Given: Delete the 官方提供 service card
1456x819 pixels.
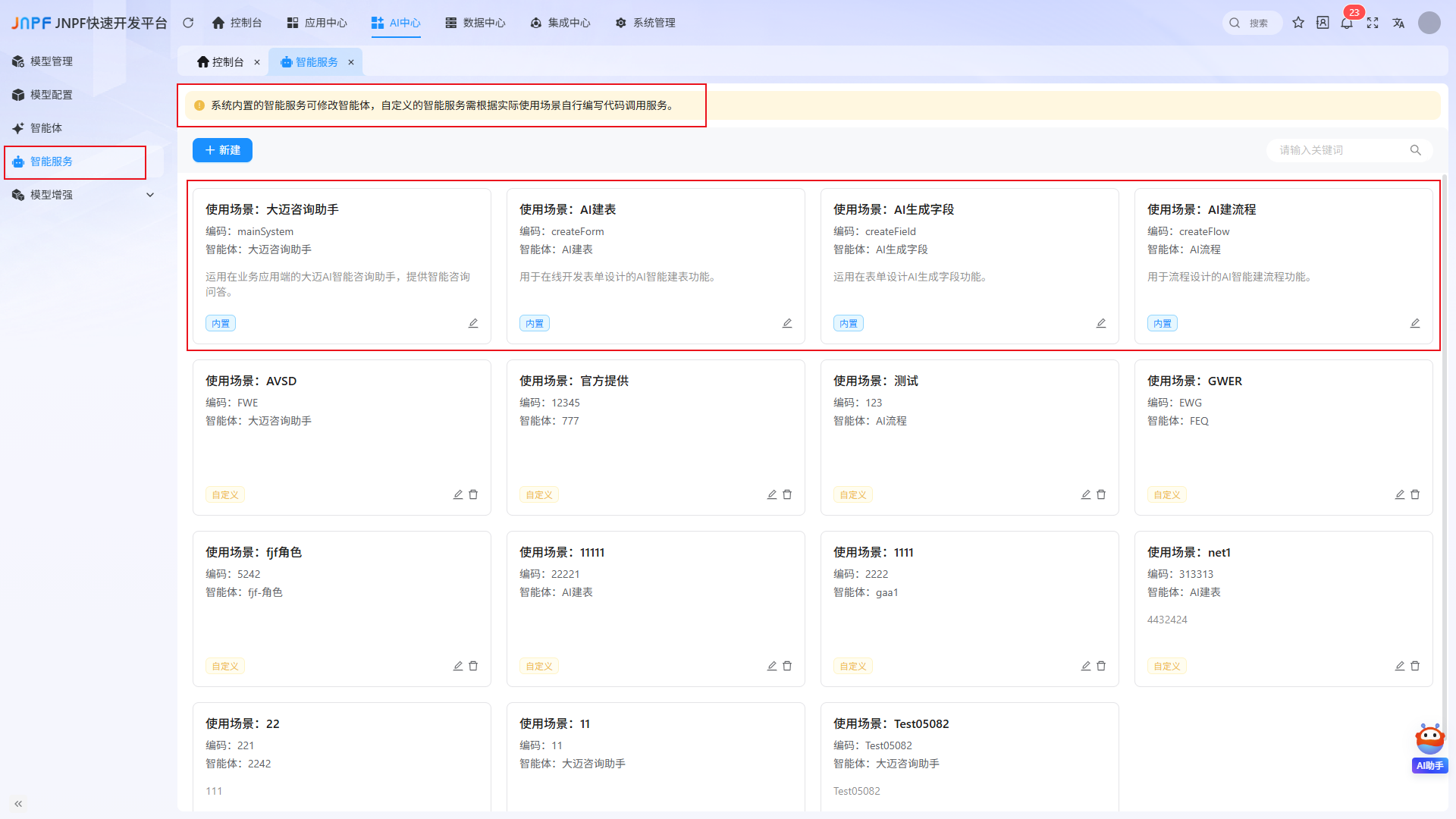Looking at the screenshot, I should tap(787, 494).
